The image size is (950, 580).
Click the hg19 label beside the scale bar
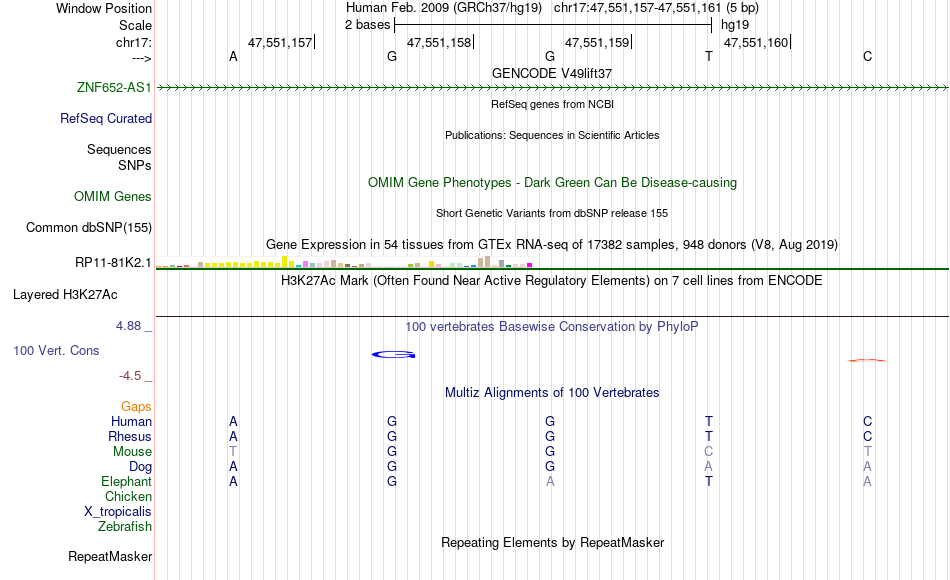pos(735,25)
